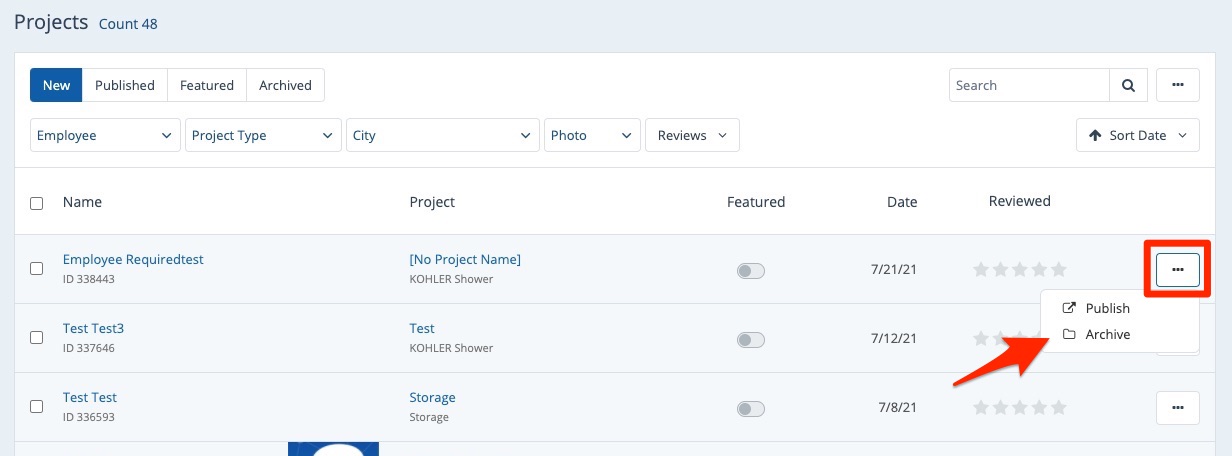Viewport: 1232px width, 456px height.
Task: Open the Storage project link
Action: tap(432, 397)
